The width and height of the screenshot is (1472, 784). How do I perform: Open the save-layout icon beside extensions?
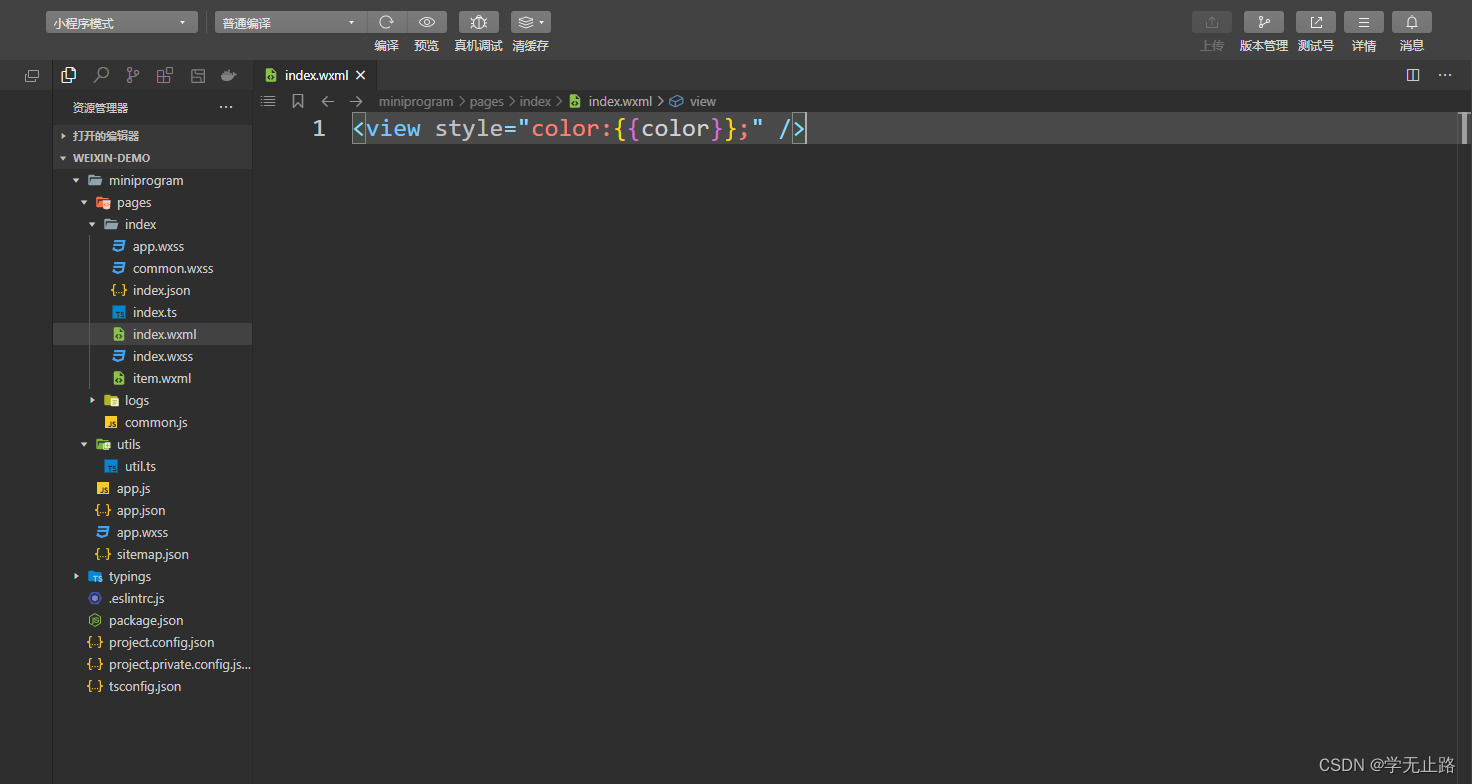tap(197, 75)
